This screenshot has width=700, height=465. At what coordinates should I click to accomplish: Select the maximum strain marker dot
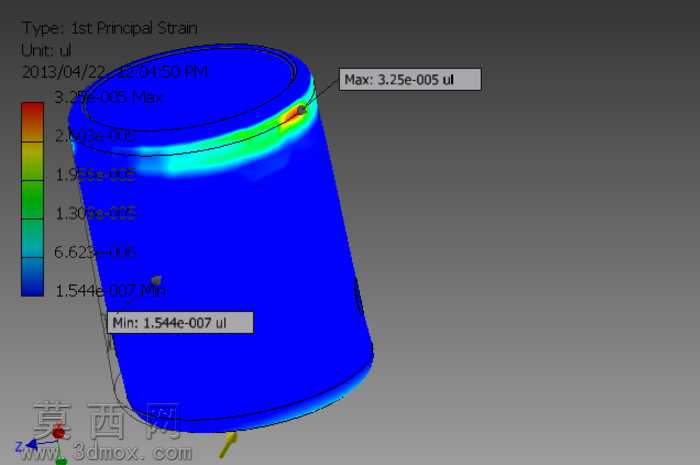302,109
